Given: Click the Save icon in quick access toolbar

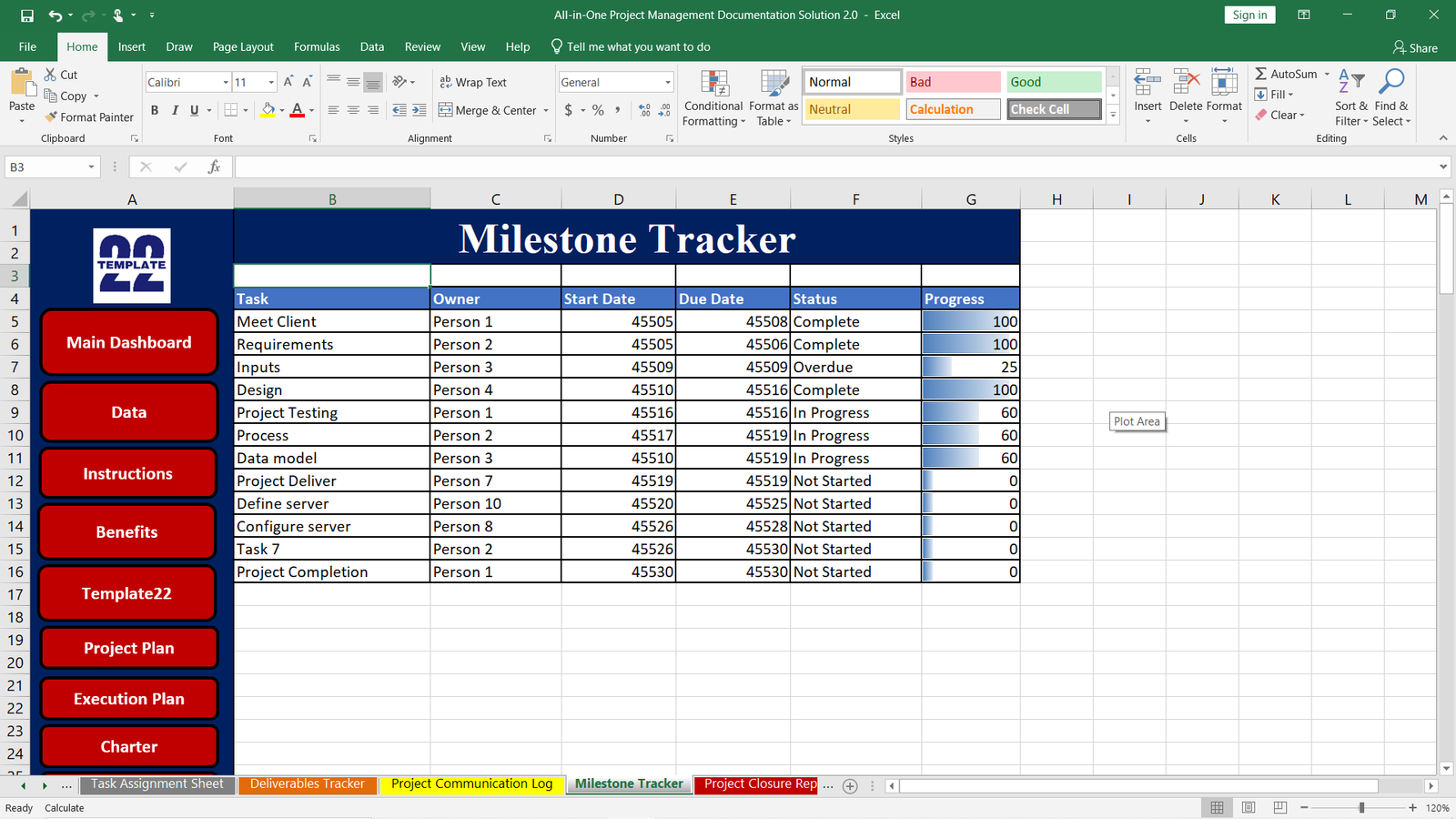Looking at the screenshot, I should point(27,15).
